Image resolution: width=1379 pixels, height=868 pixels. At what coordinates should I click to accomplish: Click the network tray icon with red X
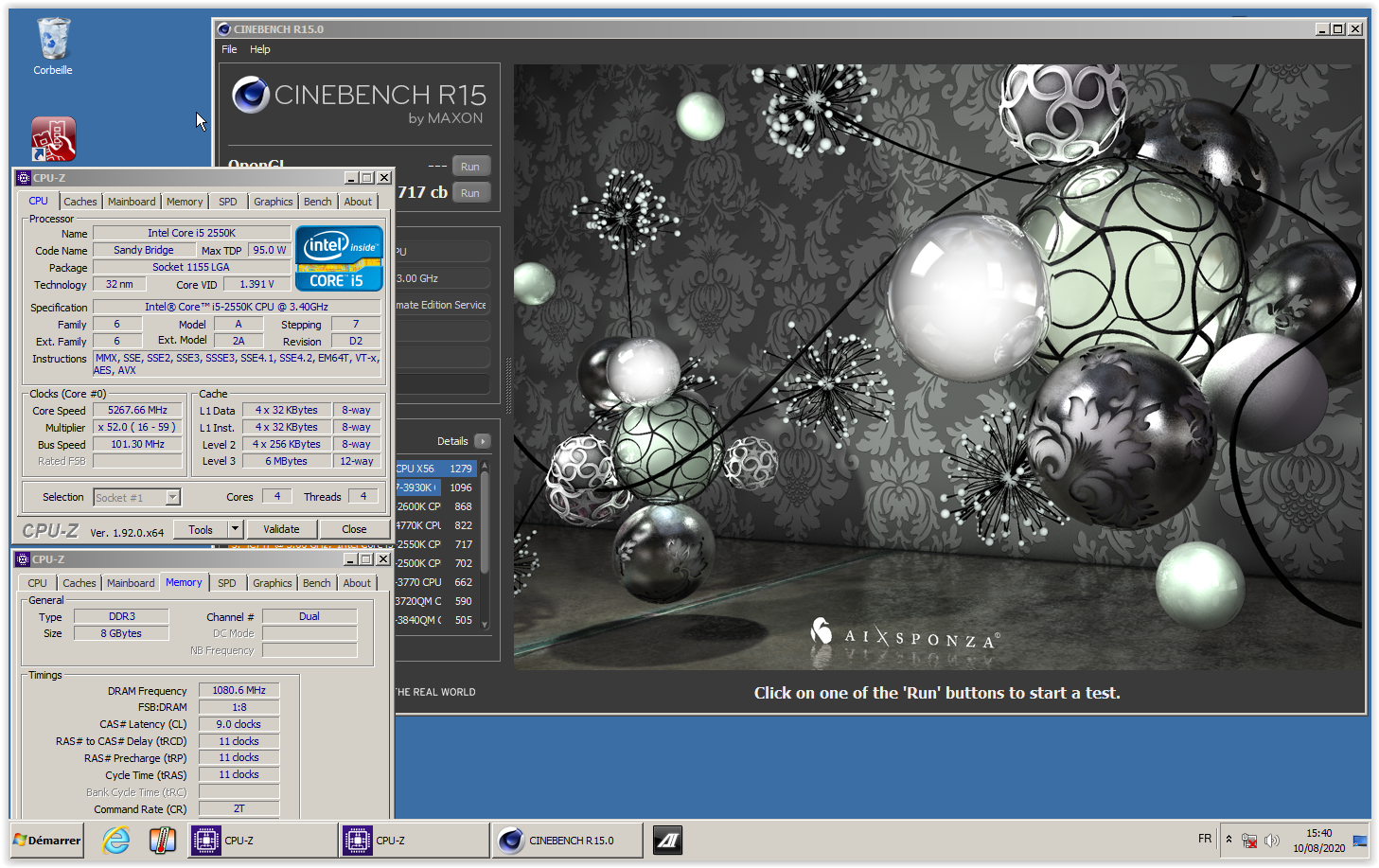pyautogui.click(x=1249, y=841)
